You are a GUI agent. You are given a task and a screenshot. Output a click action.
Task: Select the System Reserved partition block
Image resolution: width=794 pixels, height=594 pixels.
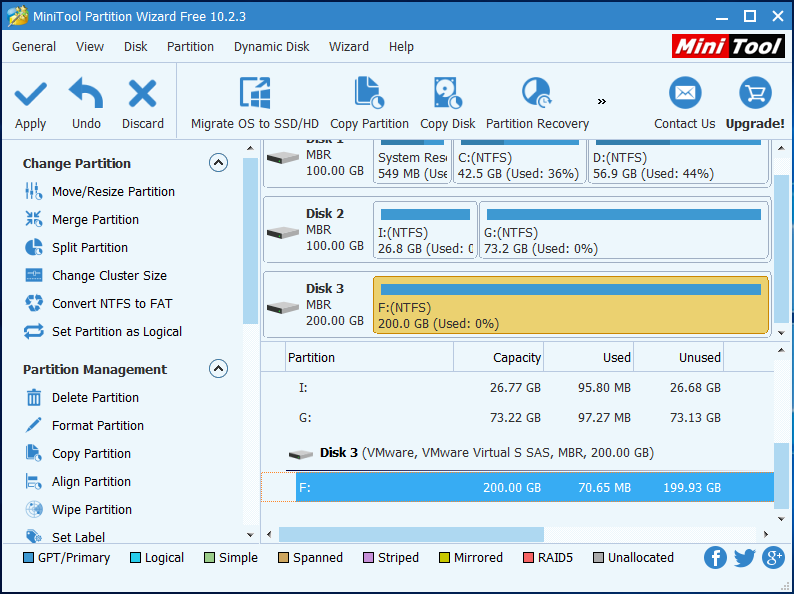(x=412, y=162)
